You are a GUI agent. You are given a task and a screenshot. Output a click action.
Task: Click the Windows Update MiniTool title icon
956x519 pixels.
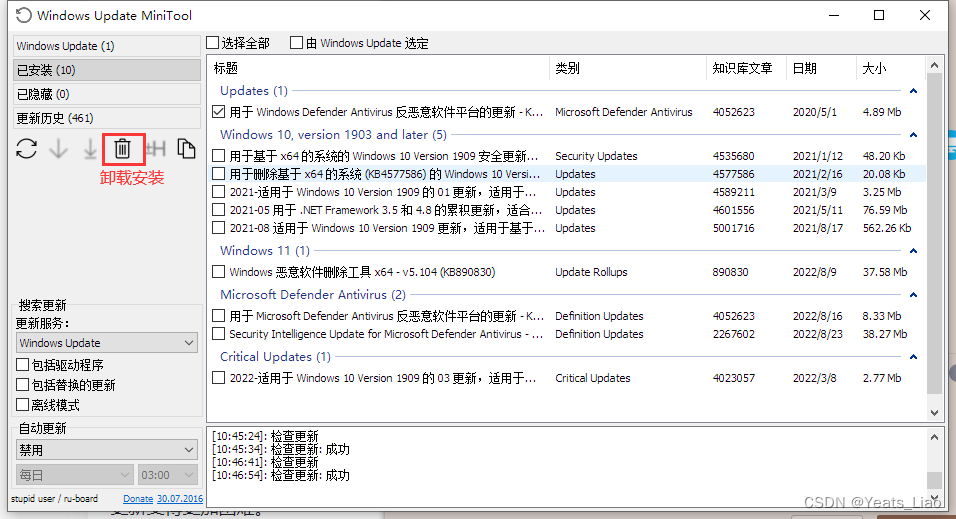(x=23, y=15)
